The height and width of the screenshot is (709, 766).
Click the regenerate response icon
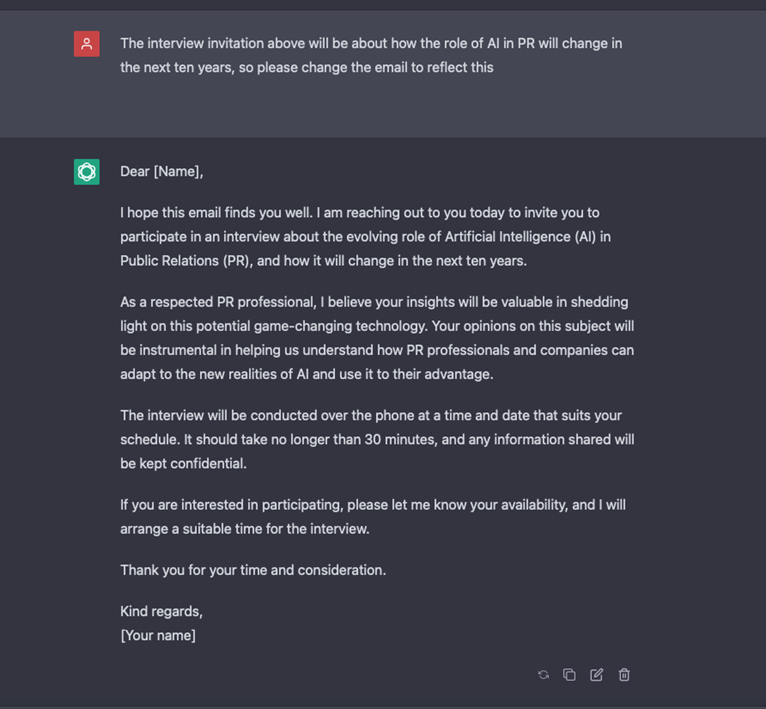point(543,675)
